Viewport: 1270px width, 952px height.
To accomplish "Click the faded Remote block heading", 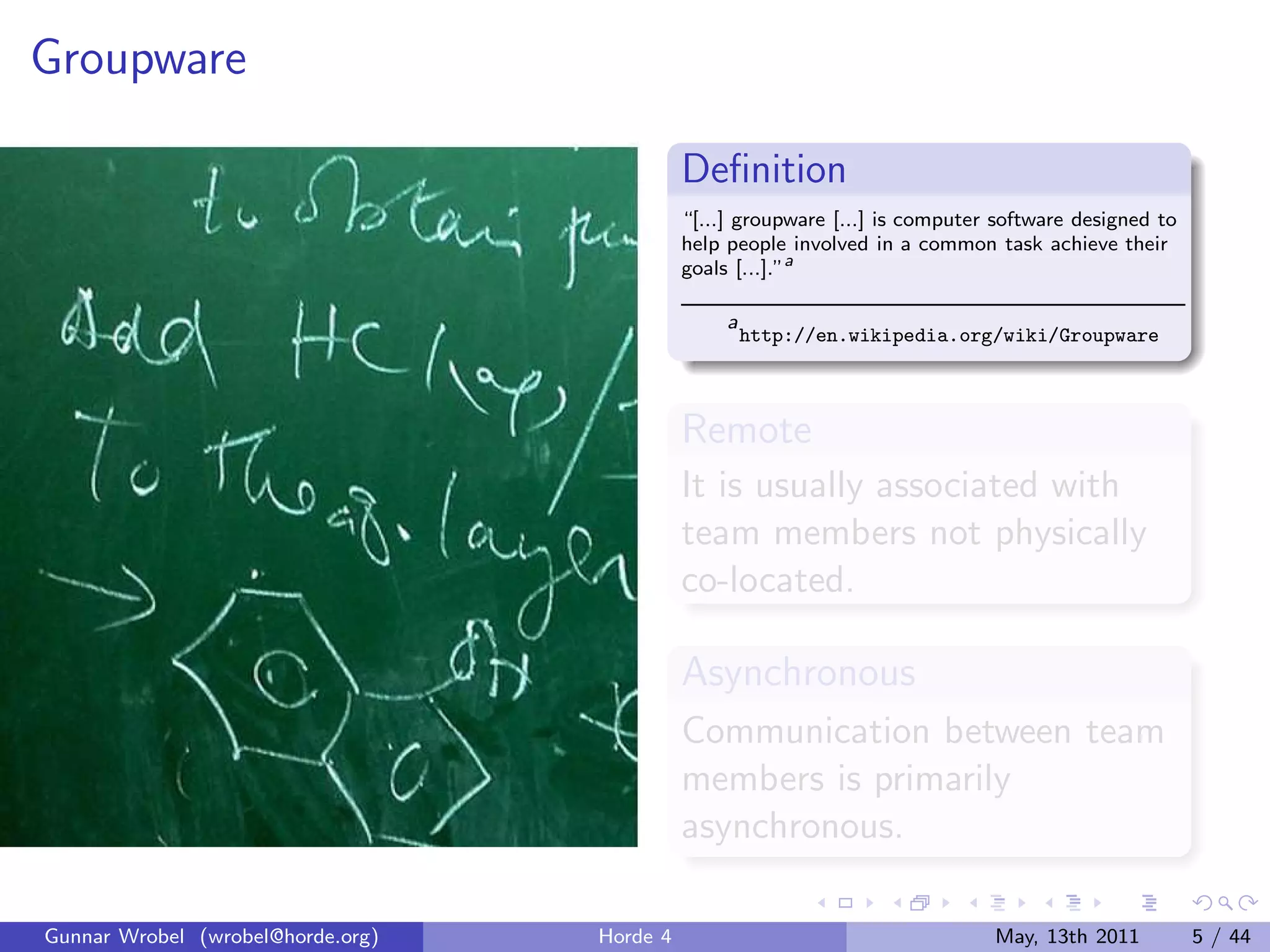I will click(747, 430).
